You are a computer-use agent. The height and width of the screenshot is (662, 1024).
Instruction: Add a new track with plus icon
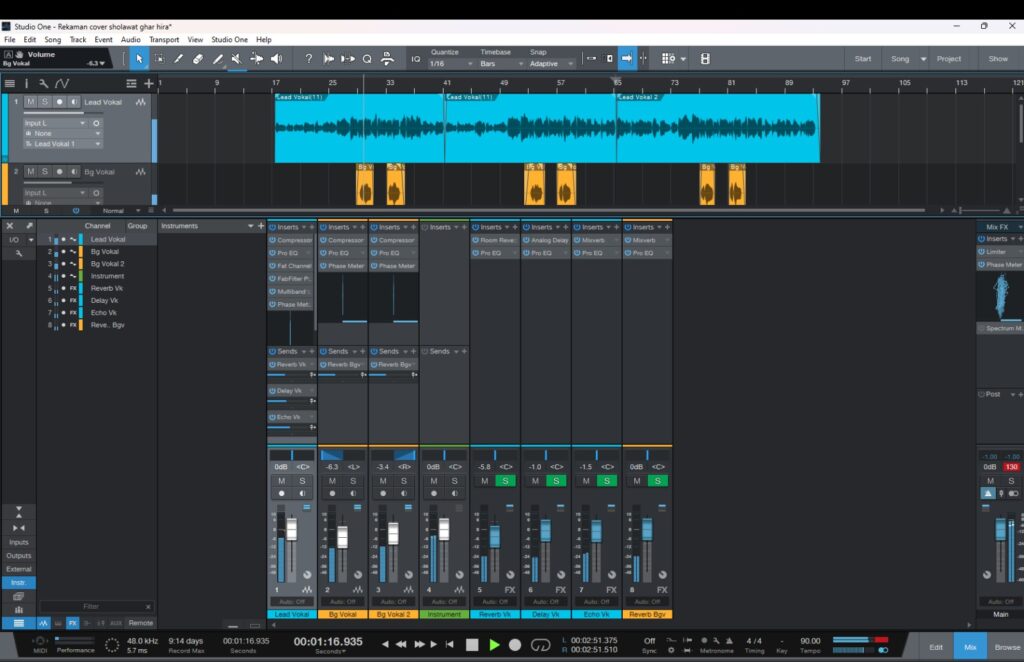point(149,84)
